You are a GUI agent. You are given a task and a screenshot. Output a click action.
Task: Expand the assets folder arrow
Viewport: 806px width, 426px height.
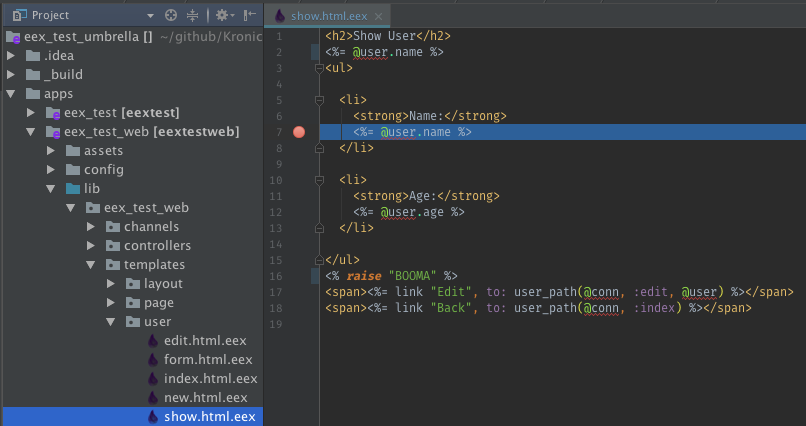pos(51,150)
